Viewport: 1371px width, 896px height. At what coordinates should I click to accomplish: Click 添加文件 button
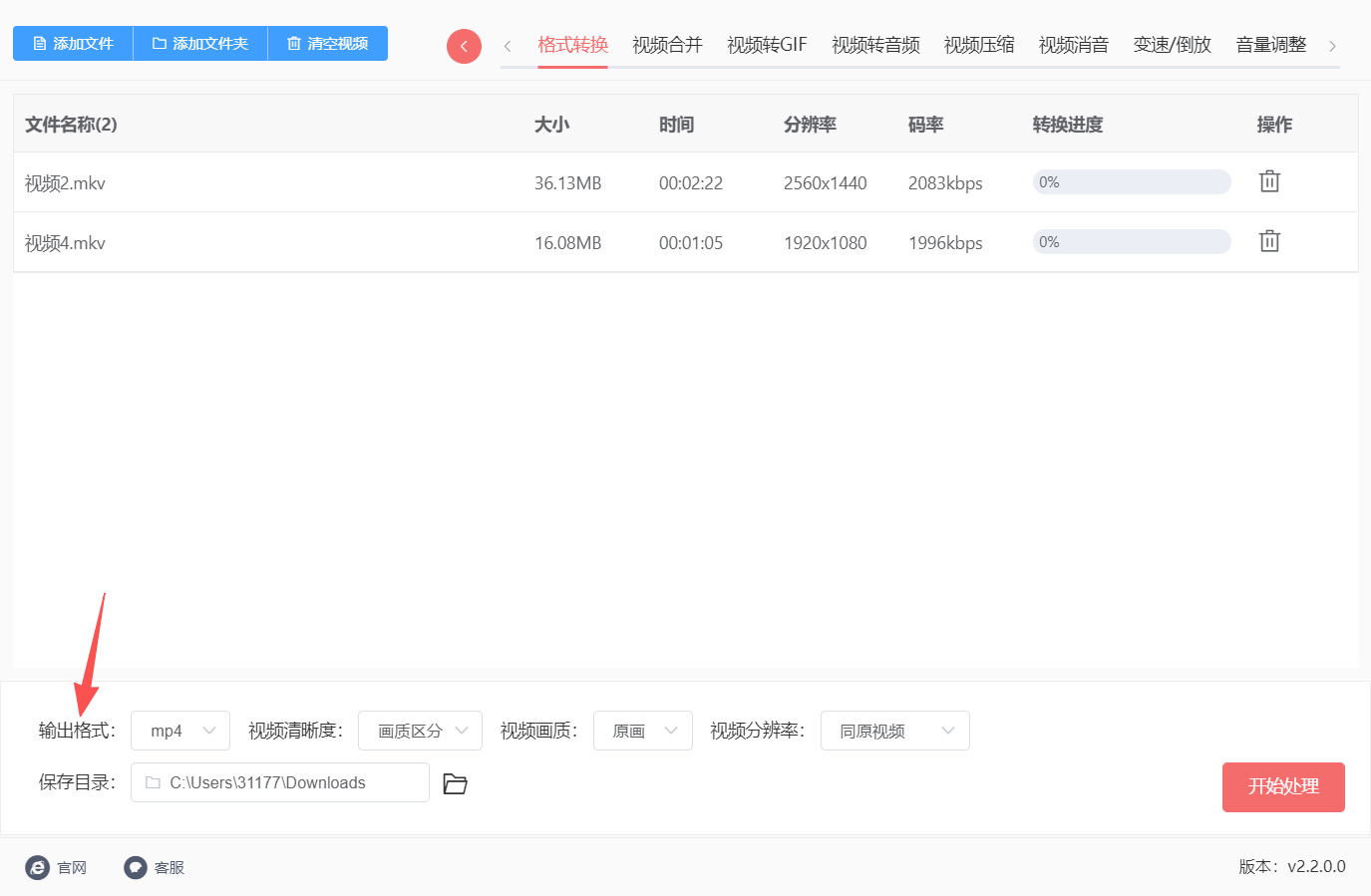coord(73,44)
